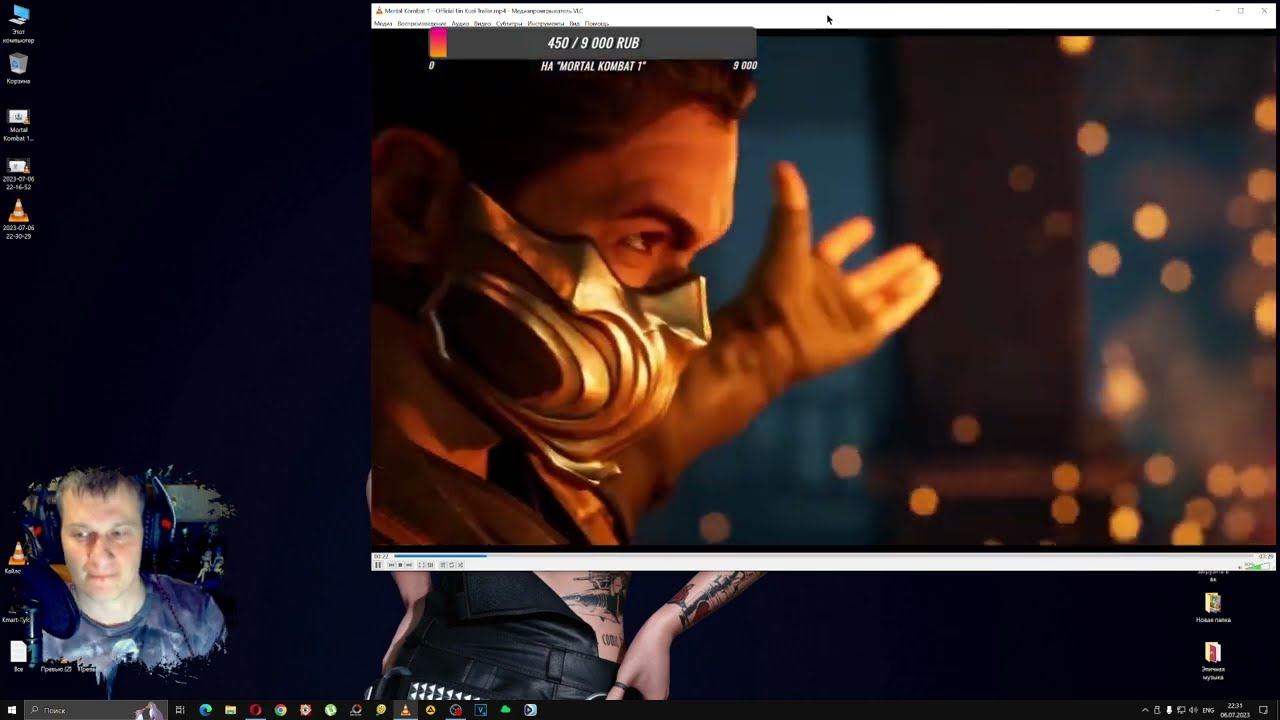Select the 2023-07-06 22-30-29 VLC file
The height and width of the screenshot is (720, 1280).
point(18,220)
